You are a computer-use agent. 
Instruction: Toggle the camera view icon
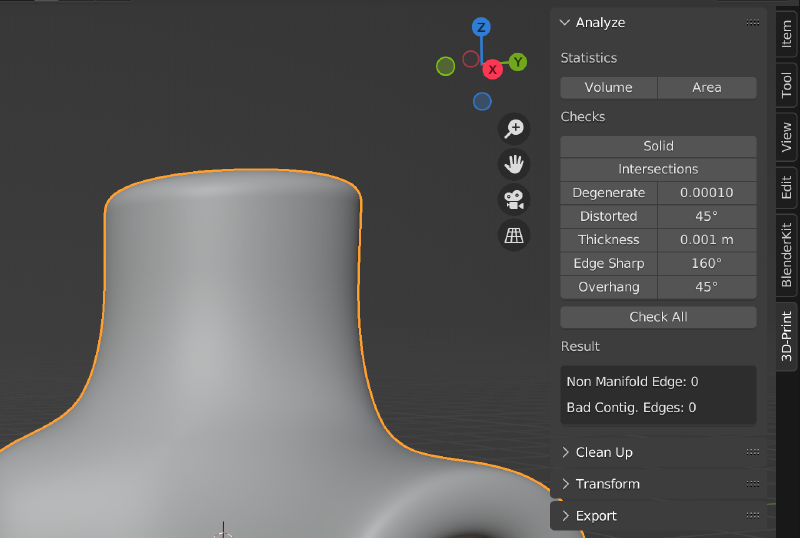click(514, 200)
